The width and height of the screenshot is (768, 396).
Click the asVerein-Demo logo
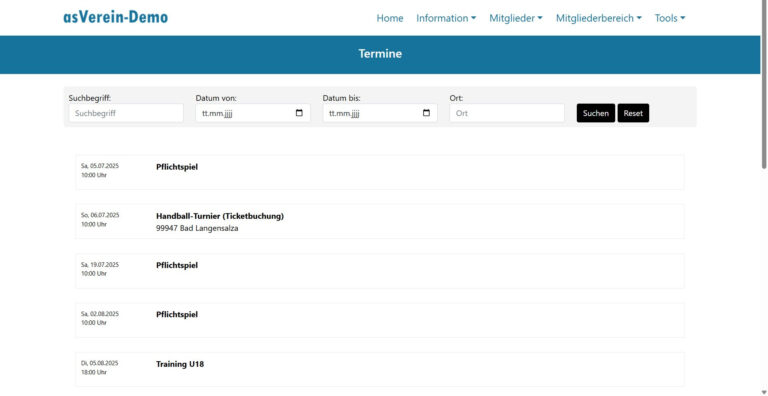click(x=116, y=17)
